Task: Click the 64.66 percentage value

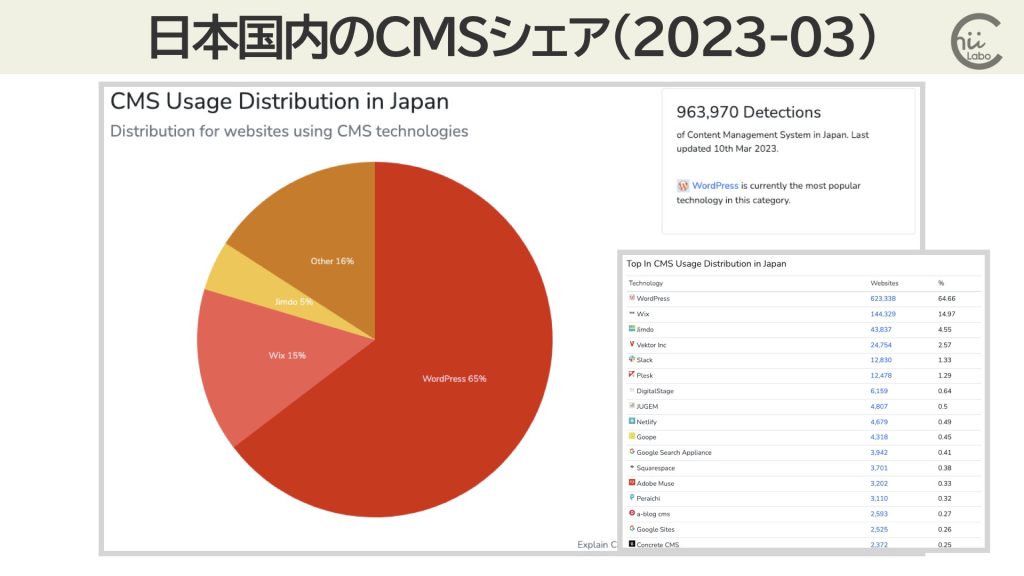Action: 946,298
